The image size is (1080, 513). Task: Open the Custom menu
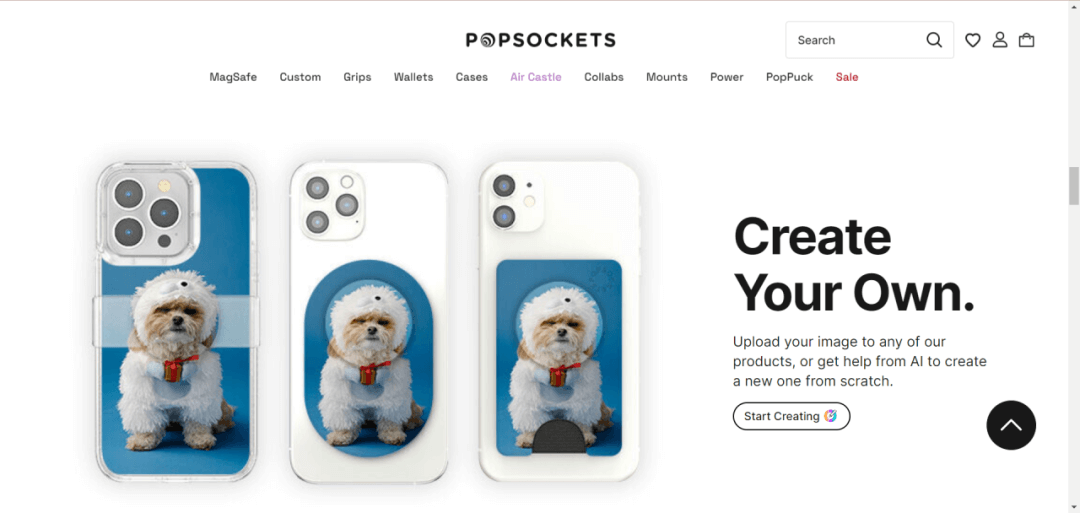point(300,77)
